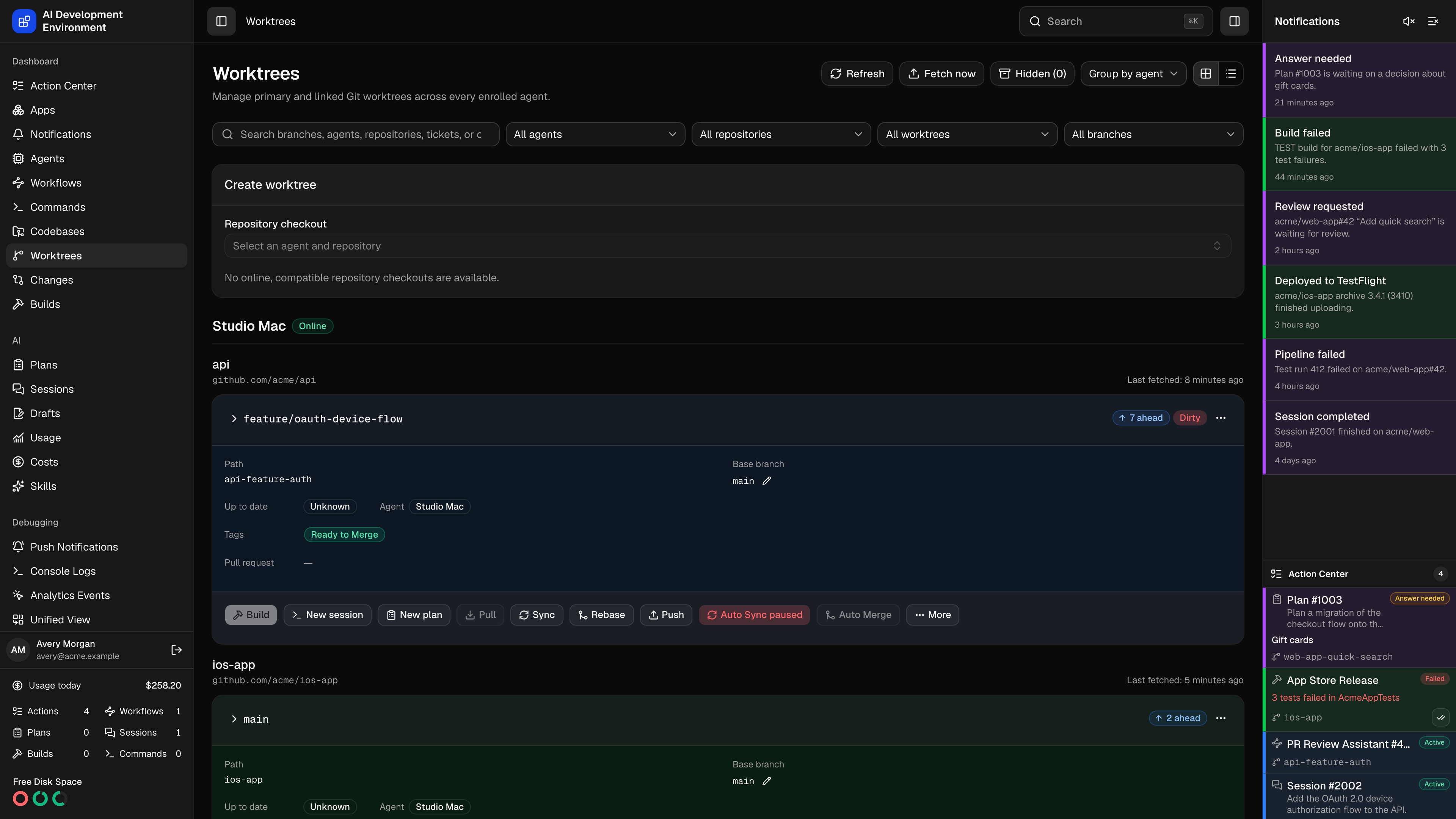Open Unified View
1456x819 pixels.
tap(97, 620)
